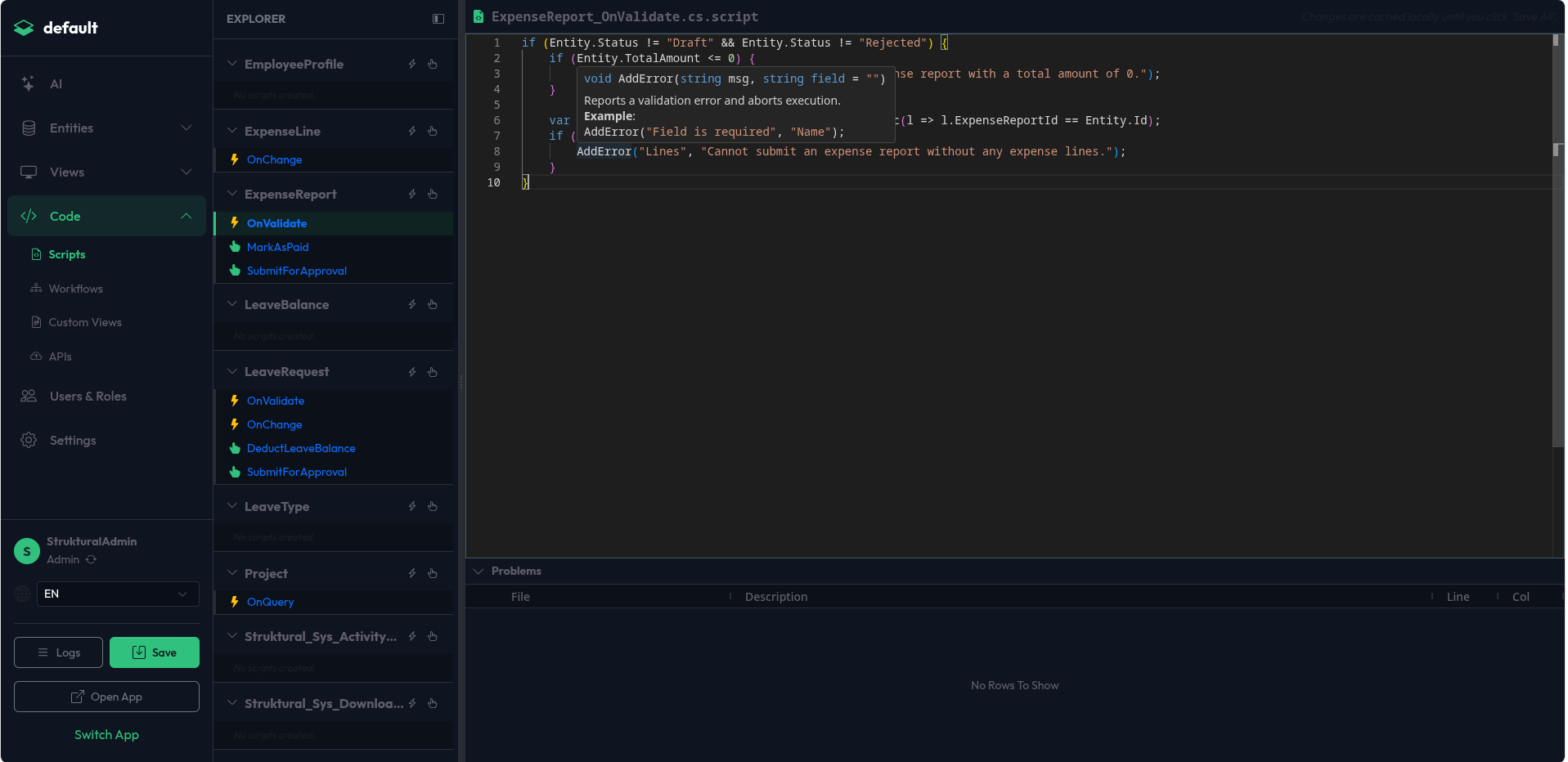Viewport: 1568px width, 762px height.
Task: Click the refresh icon beside Admin
Action: click(92, 559)
